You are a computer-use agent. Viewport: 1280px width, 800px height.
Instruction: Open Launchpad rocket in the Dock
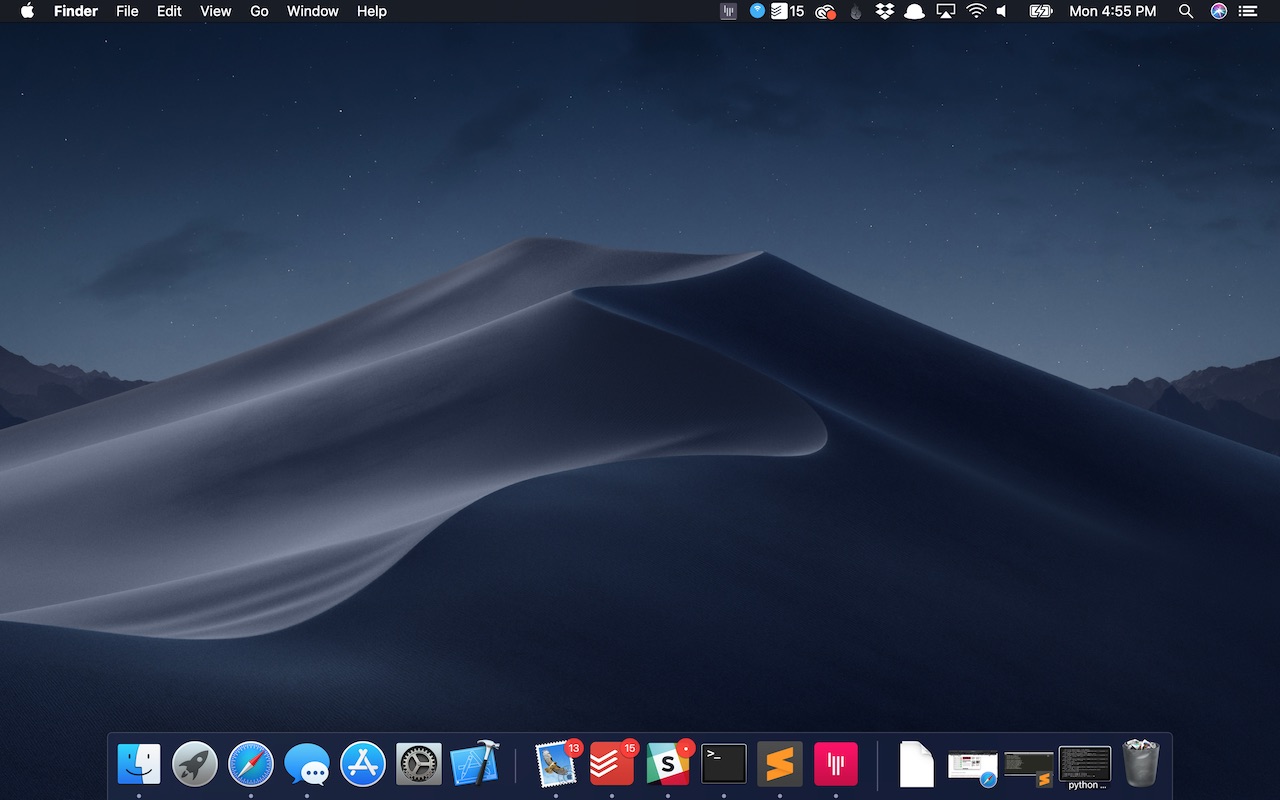click(x=195, y=764)
